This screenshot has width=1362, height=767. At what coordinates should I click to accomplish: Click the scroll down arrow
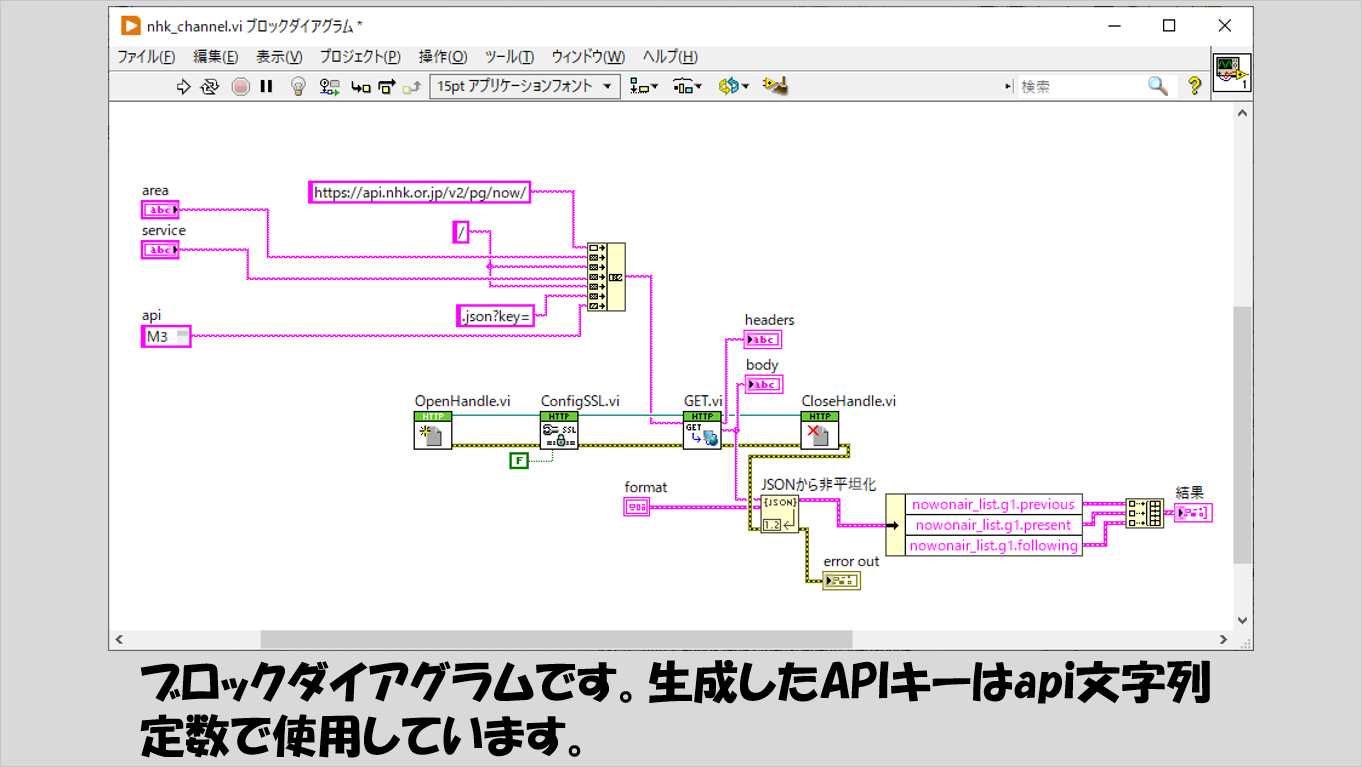[x=1242, y=620]
